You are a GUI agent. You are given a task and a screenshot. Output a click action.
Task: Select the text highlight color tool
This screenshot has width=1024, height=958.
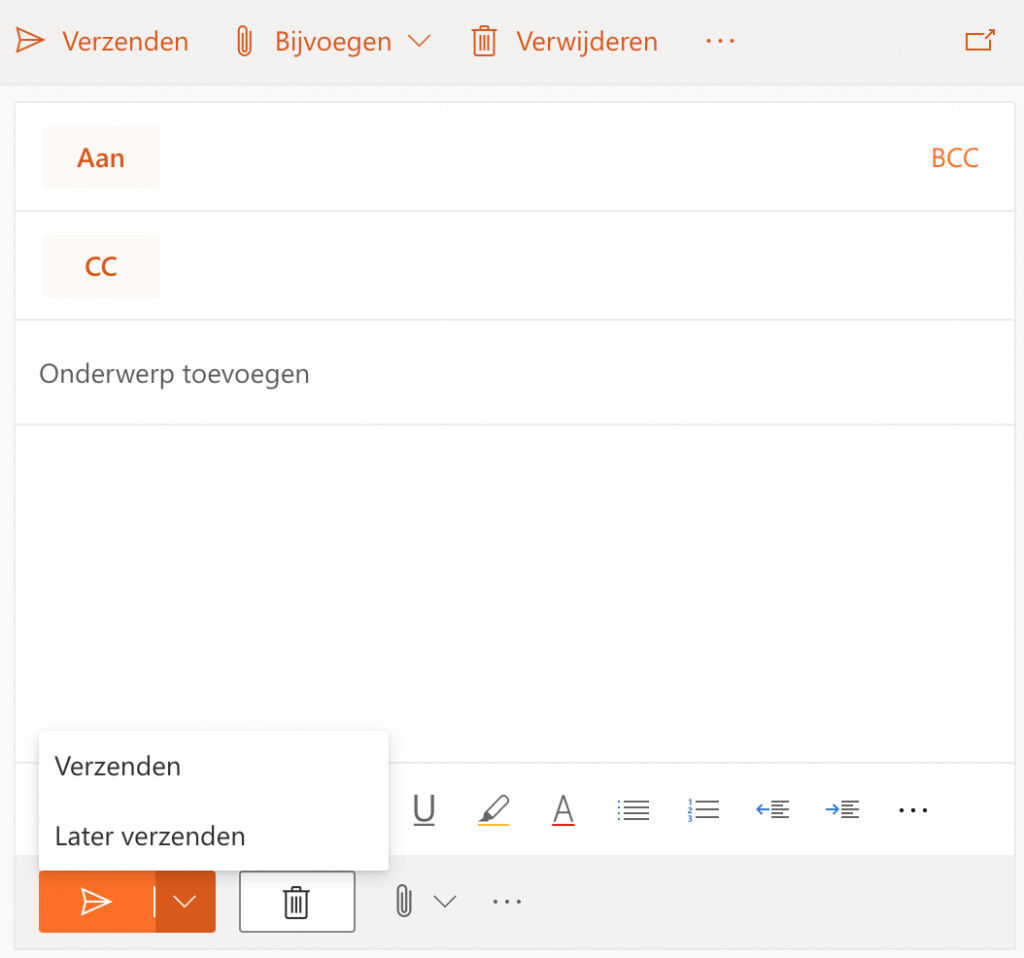click(494, 810)
